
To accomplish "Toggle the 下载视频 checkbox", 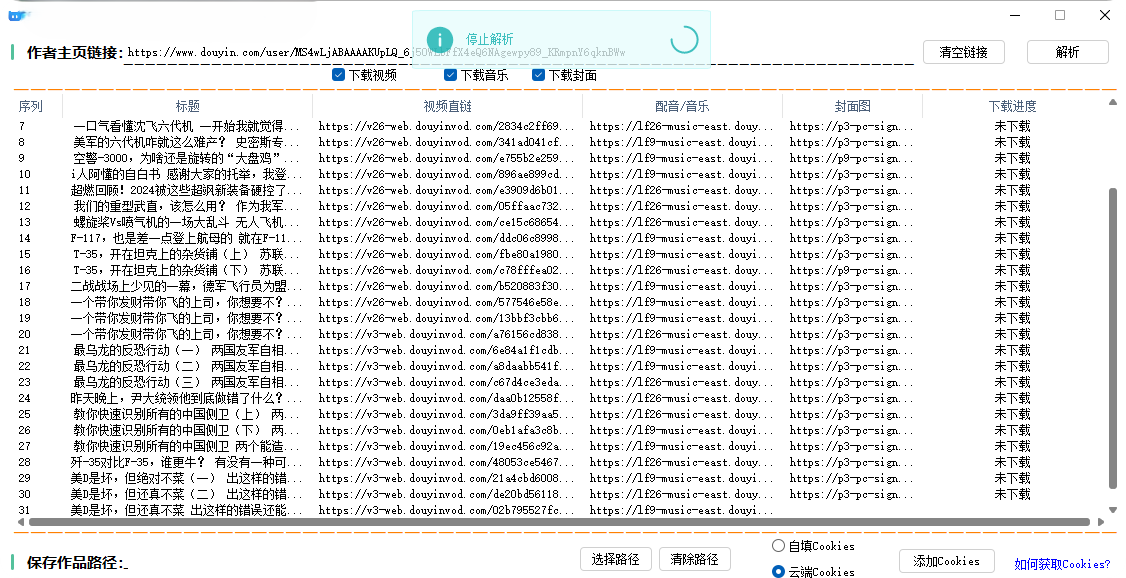I will coord(338,75).
